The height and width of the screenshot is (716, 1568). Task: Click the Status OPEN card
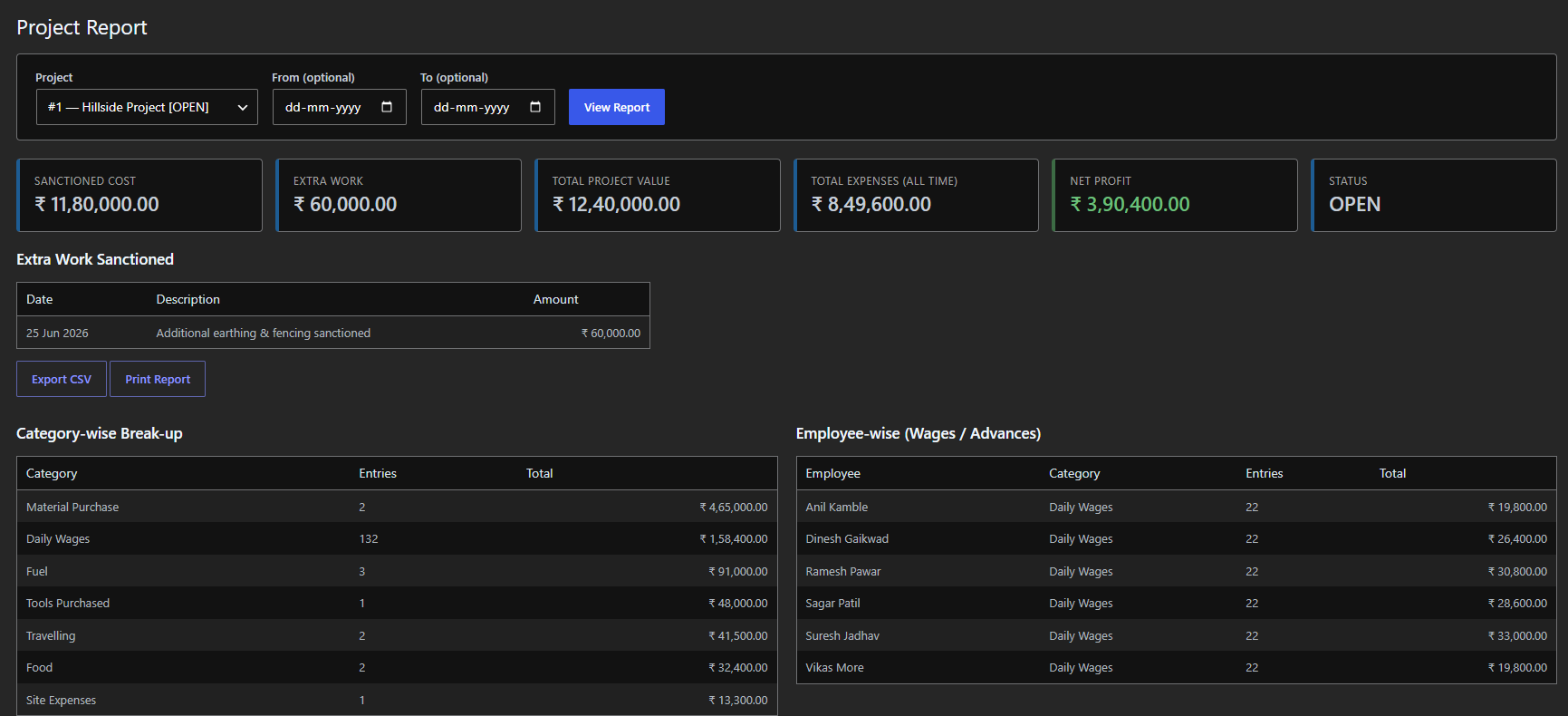coord(1434,195)
